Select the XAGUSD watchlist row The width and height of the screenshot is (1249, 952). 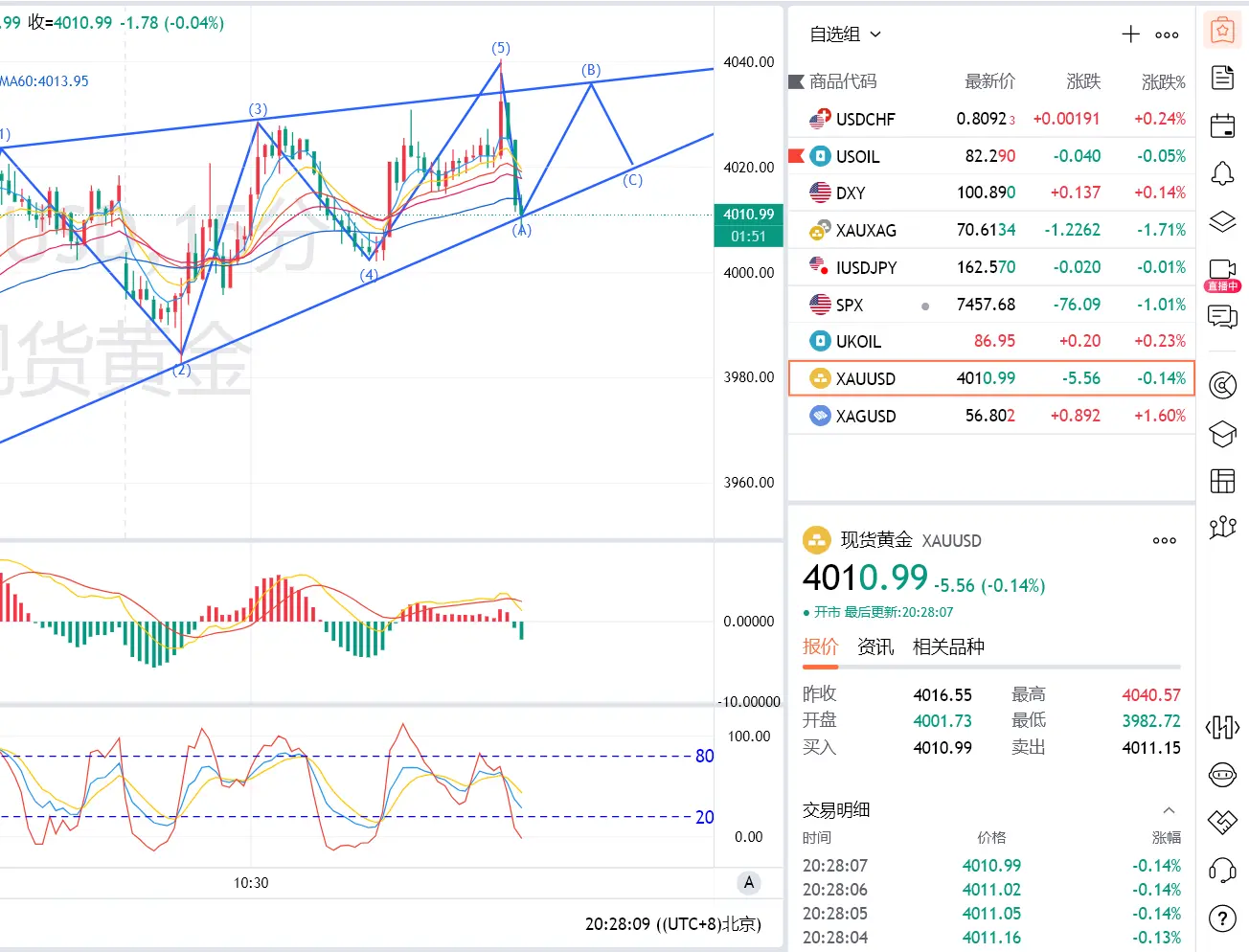991,416
